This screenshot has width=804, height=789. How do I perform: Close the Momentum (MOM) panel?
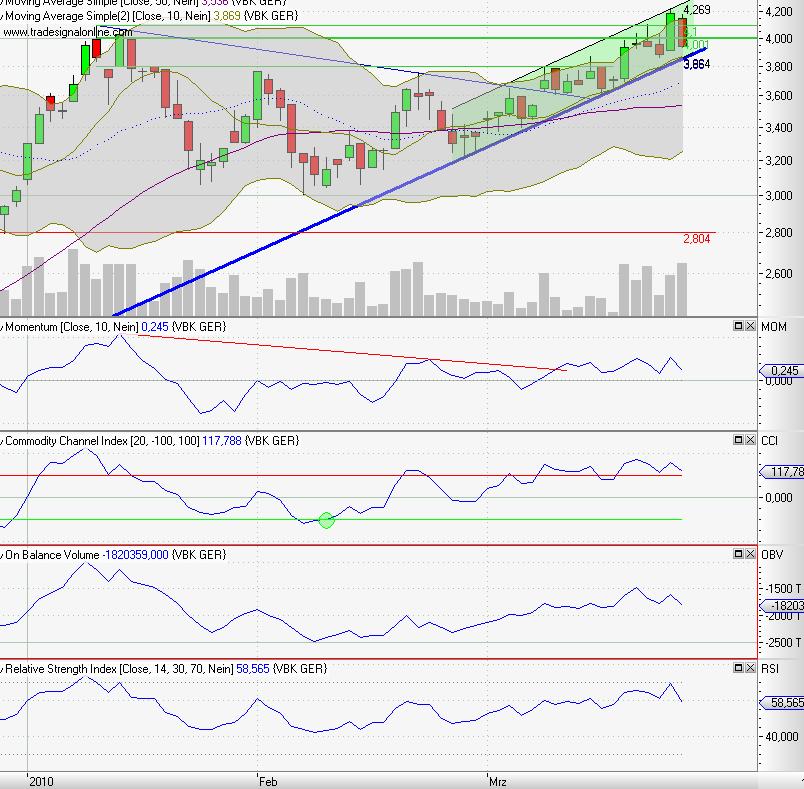[750, 327]
